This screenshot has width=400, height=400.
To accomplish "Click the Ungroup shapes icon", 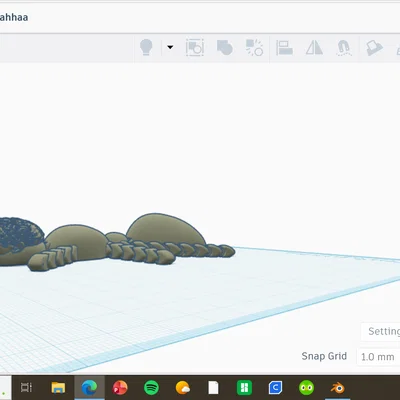I will click(254, 47).
